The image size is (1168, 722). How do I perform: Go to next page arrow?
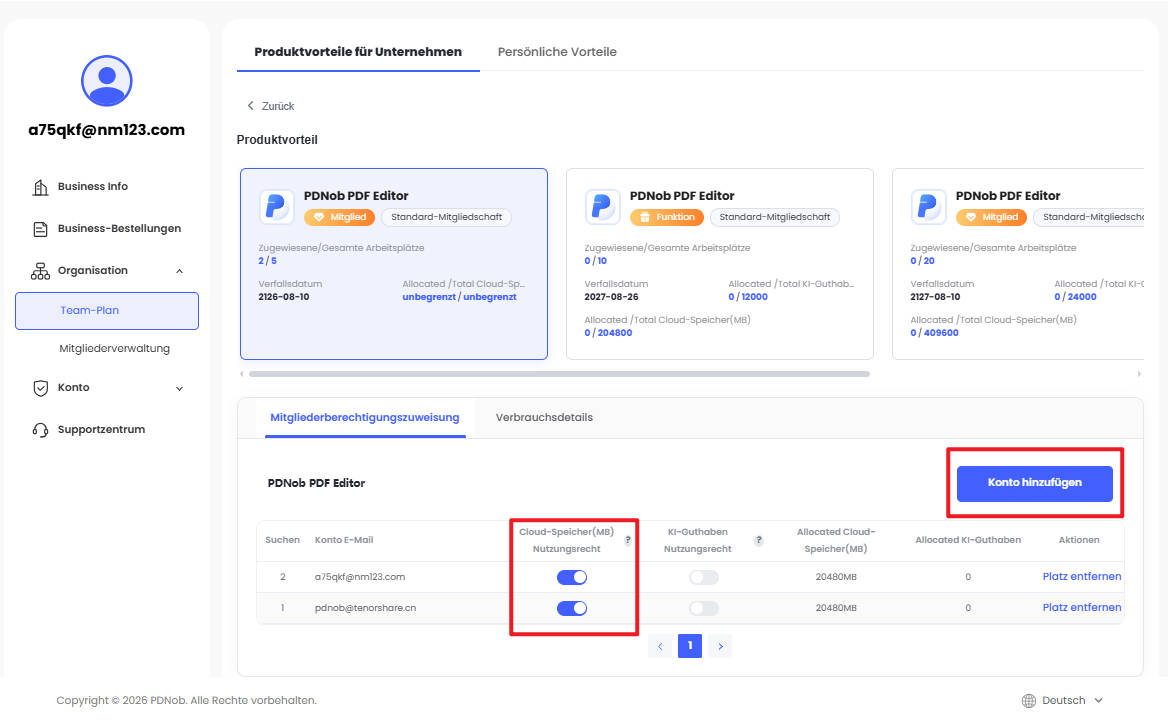click(x=720, y=646)
